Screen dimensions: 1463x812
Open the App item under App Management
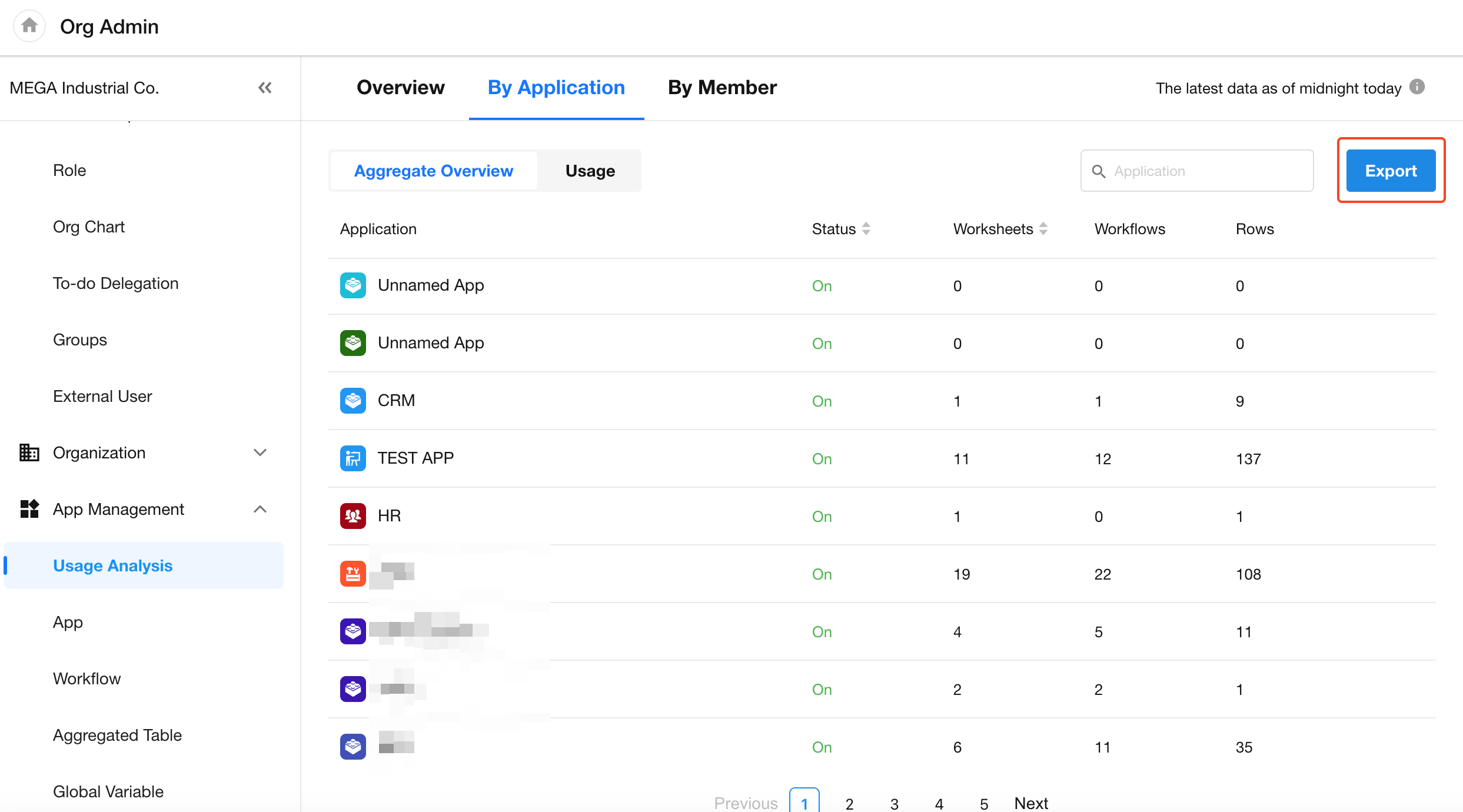pos(68,622)
